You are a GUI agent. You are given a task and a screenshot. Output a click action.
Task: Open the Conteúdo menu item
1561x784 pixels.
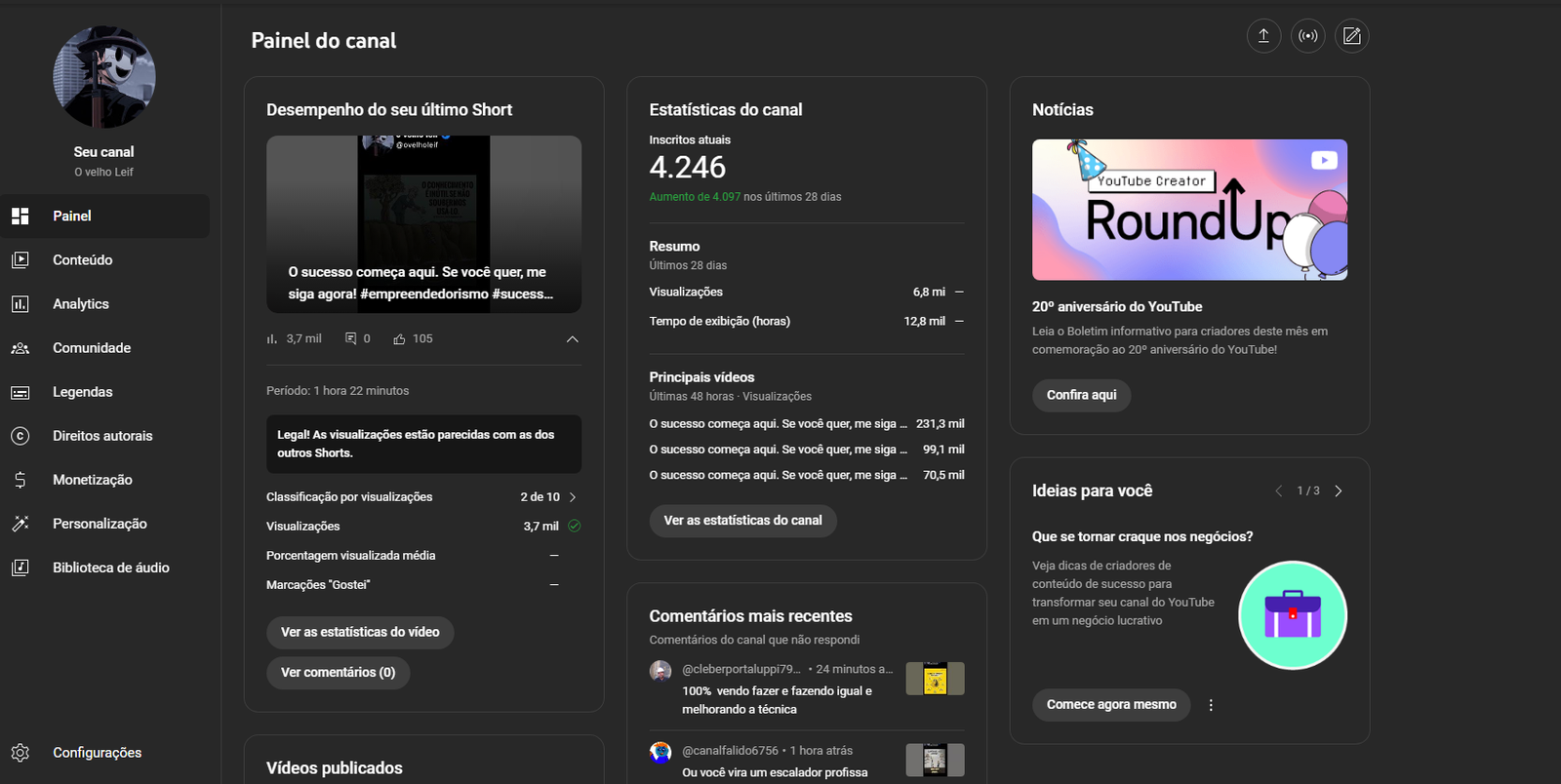click(x=104, y=259)
